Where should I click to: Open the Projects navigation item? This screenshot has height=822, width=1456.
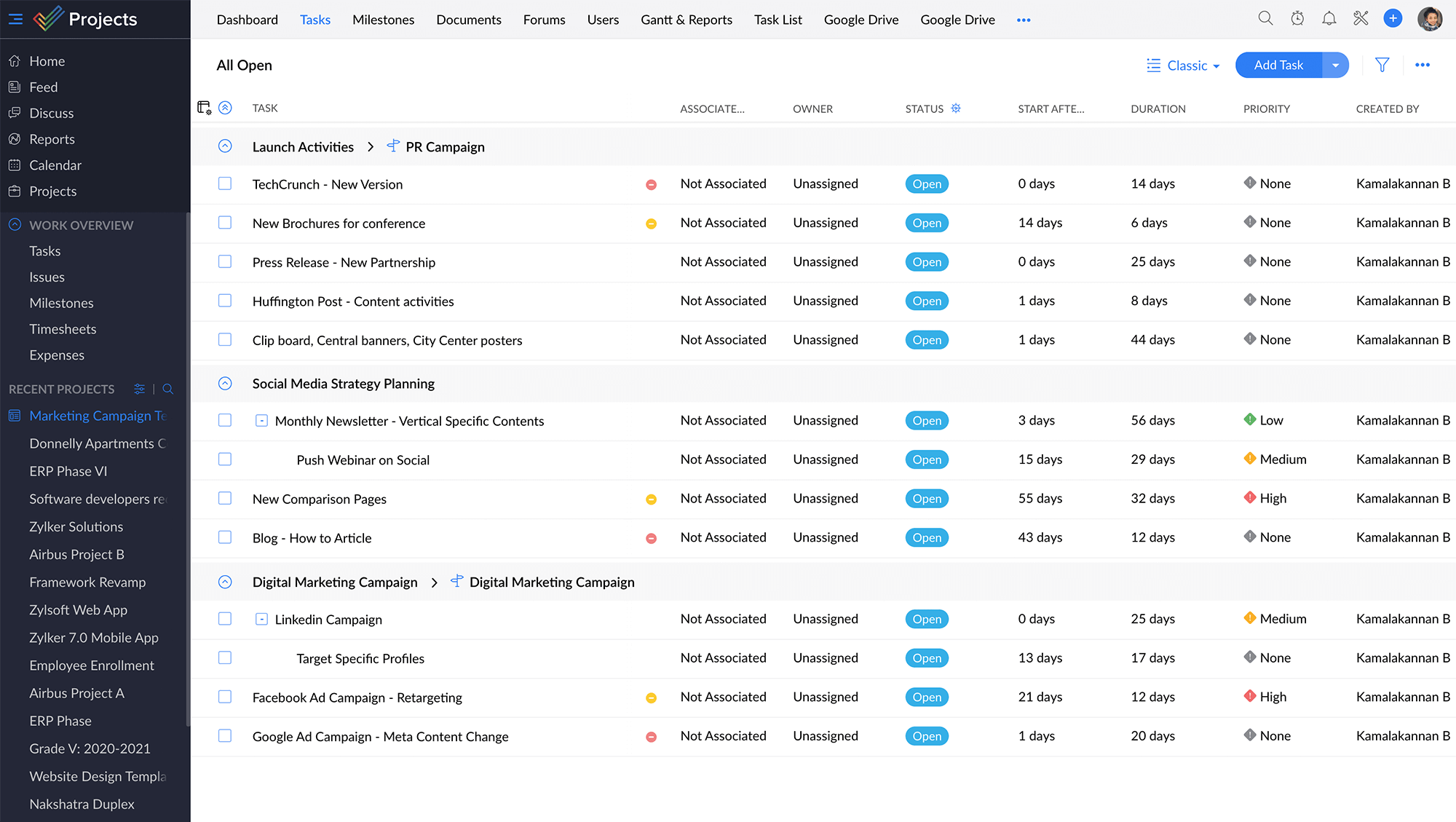pos(53,190)
